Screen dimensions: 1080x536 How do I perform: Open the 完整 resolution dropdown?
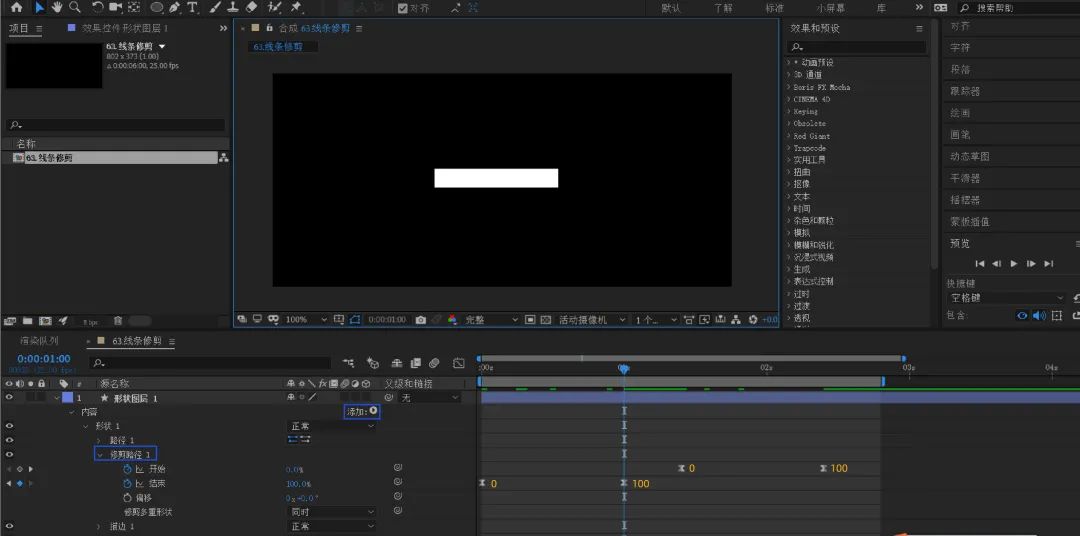point(491,320)
